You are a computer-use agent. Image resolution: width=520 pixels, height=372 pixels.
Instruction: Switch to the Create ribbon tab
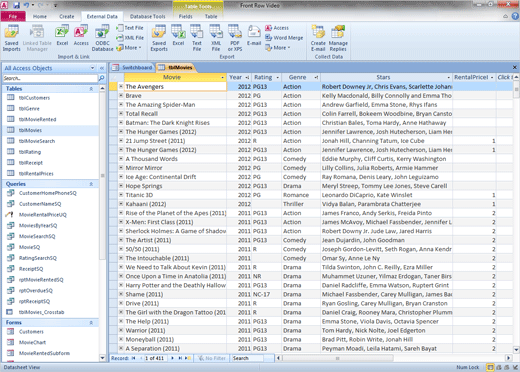pyautogui.click(x=67, y=16)
